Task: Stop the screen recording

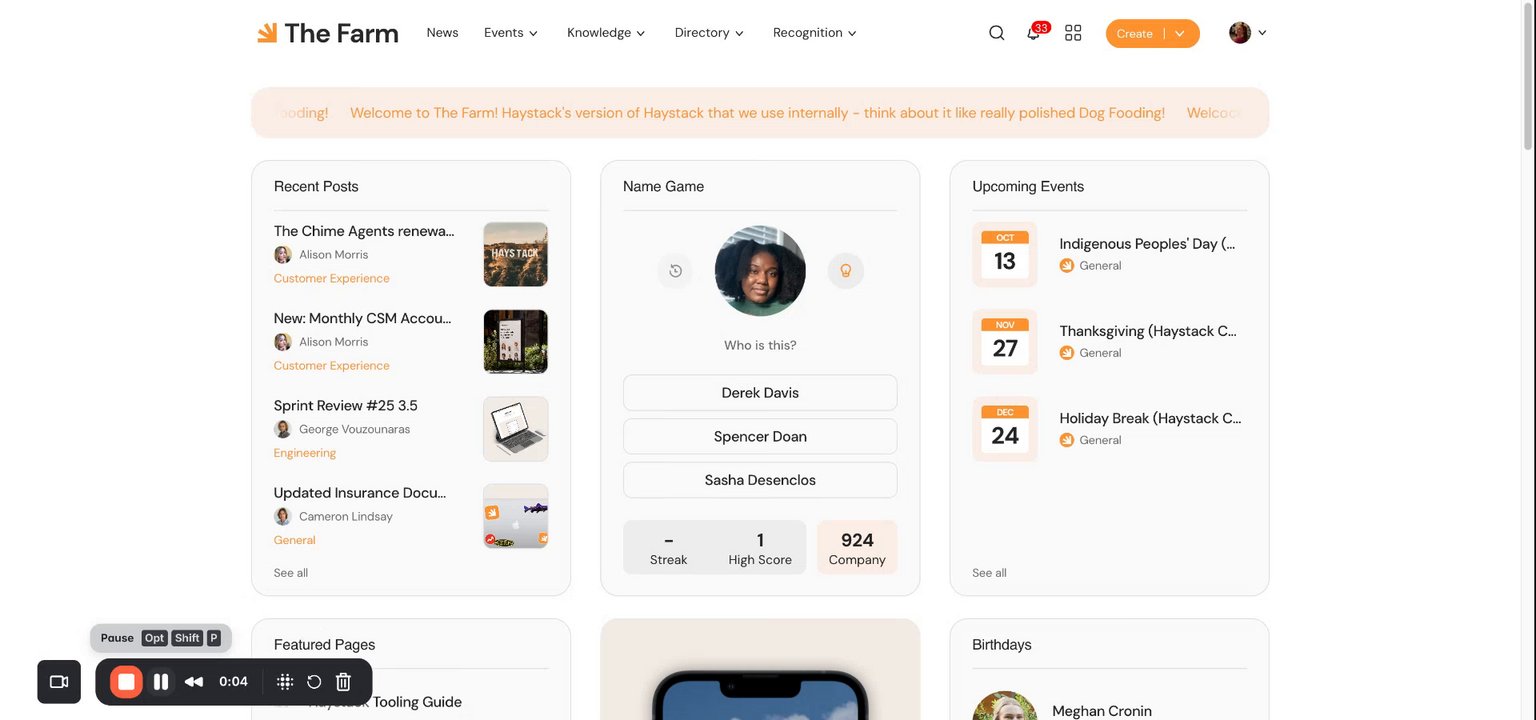Action: [126, 682]
